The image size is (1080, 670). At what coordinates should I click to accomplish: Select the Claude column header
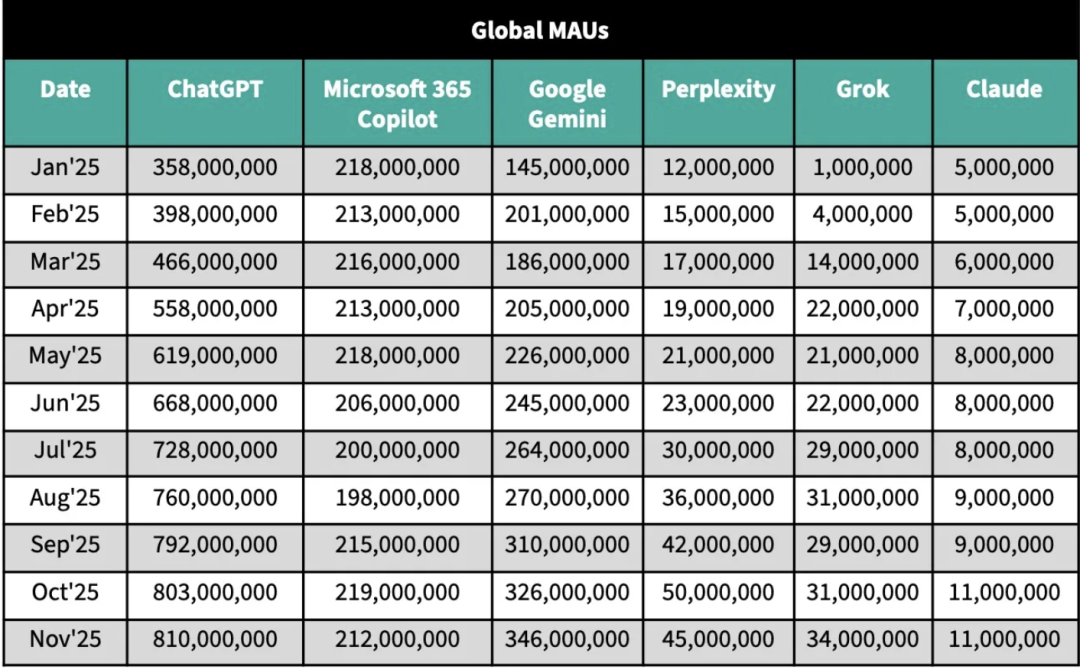pyautogui.click(x=1004, y=89)
